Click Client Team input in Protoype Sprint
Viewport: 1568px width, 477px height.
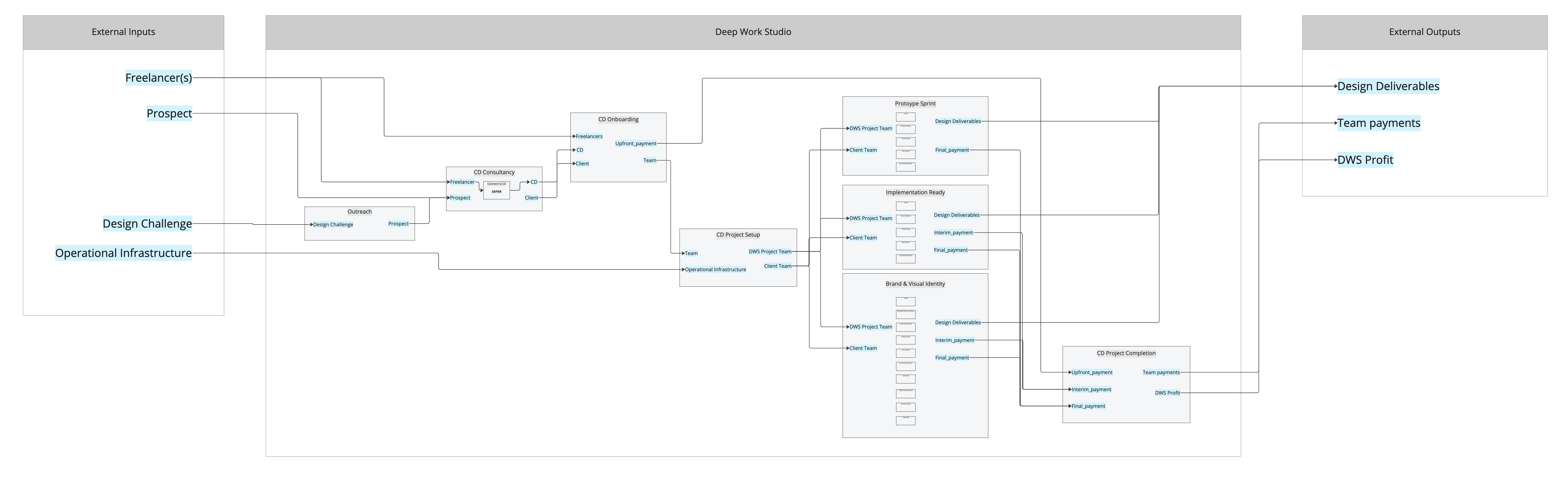click(863, 150)
